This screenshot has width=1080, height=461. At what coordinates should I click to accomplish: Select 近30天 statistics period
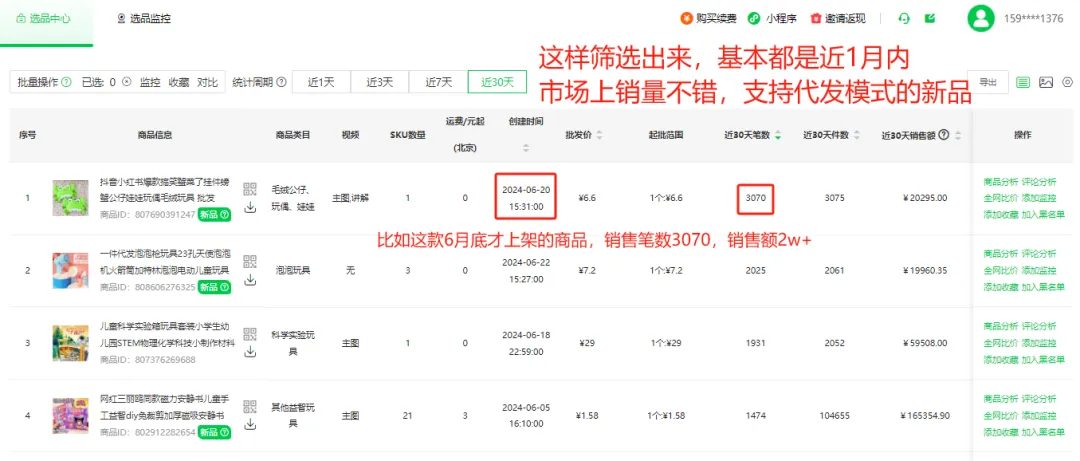tap(497, 82)
